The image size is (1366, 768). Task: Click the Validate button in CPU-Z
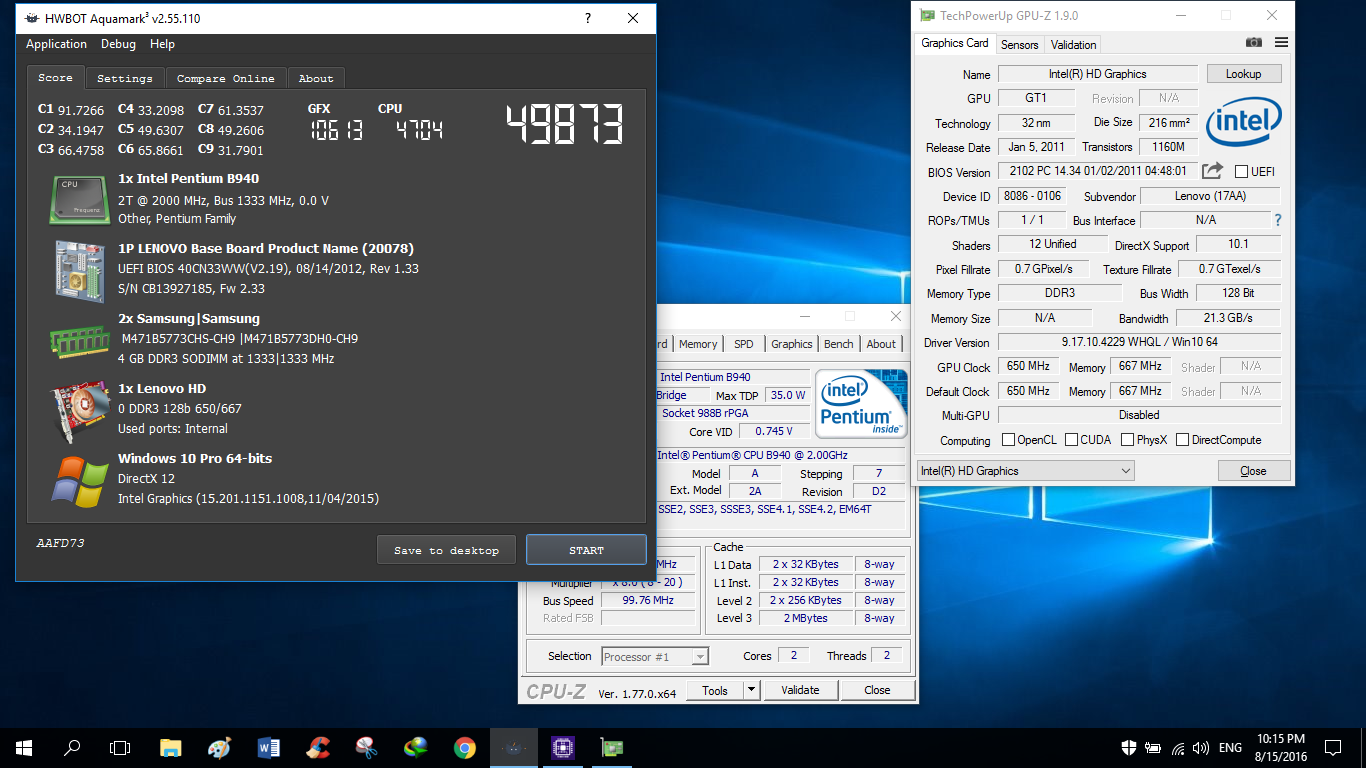pyautogui.click(x=800, y=690)
